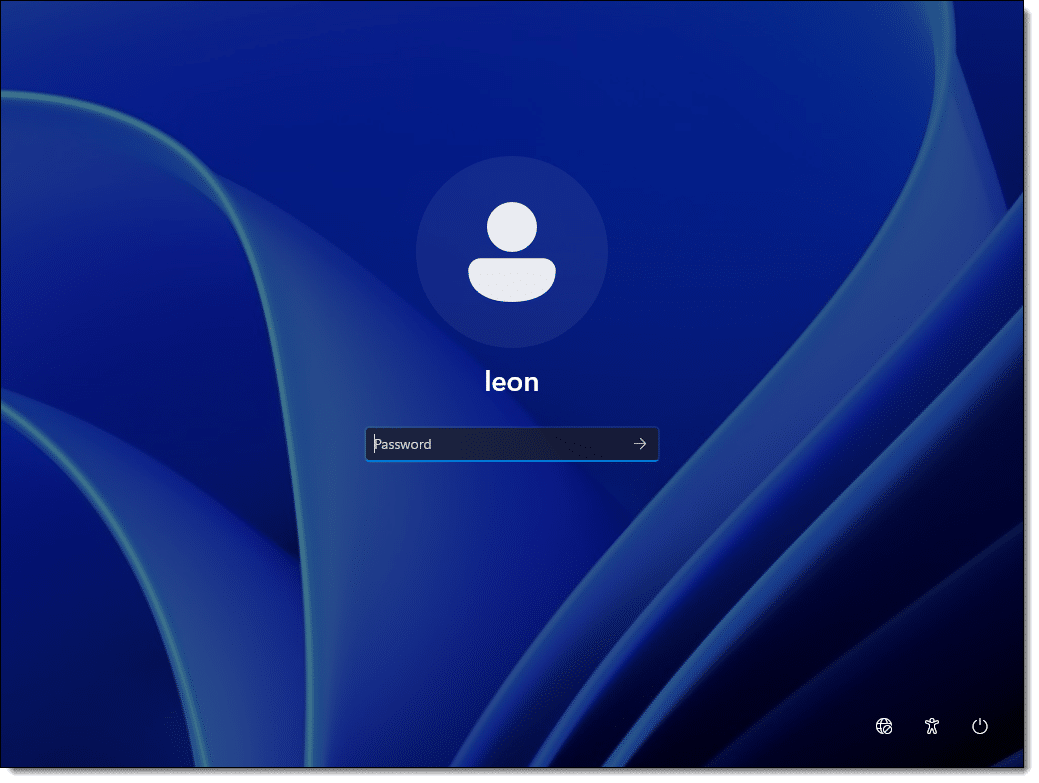
Task: Click the Password placeholder text
Action: point(404,444)
